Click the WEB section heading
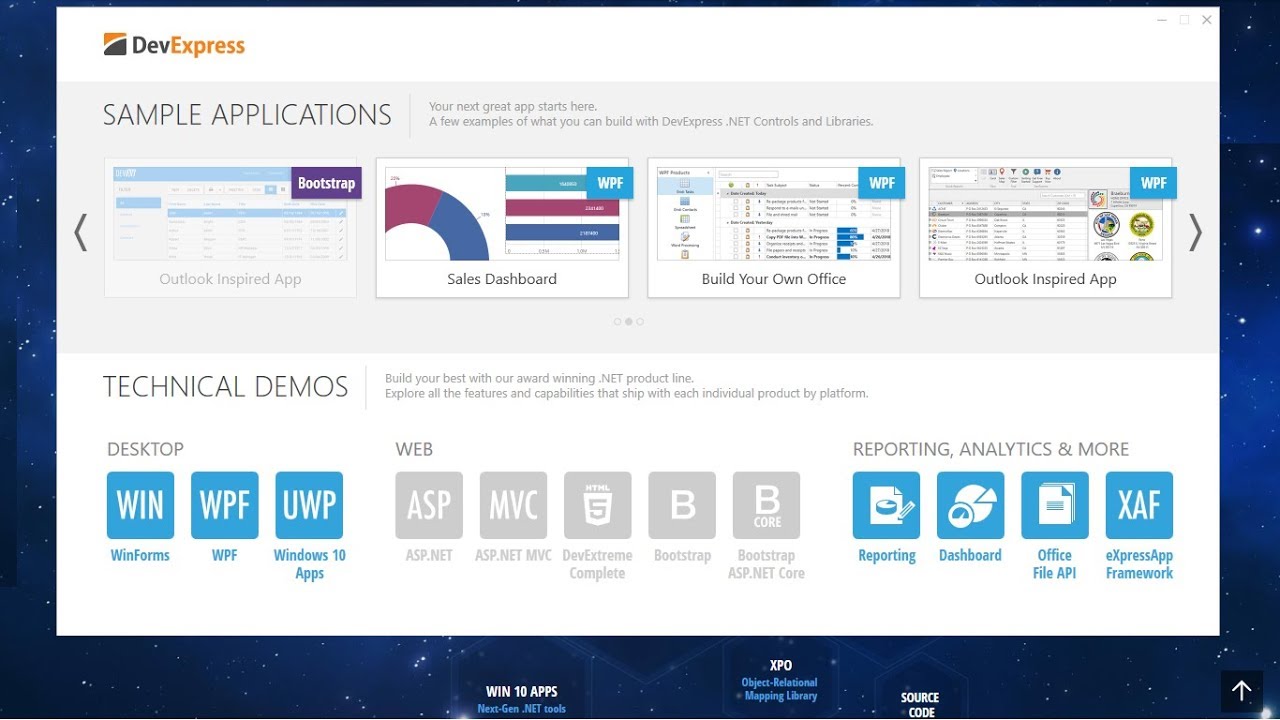 pyautogui.click(x=414, y=449)
